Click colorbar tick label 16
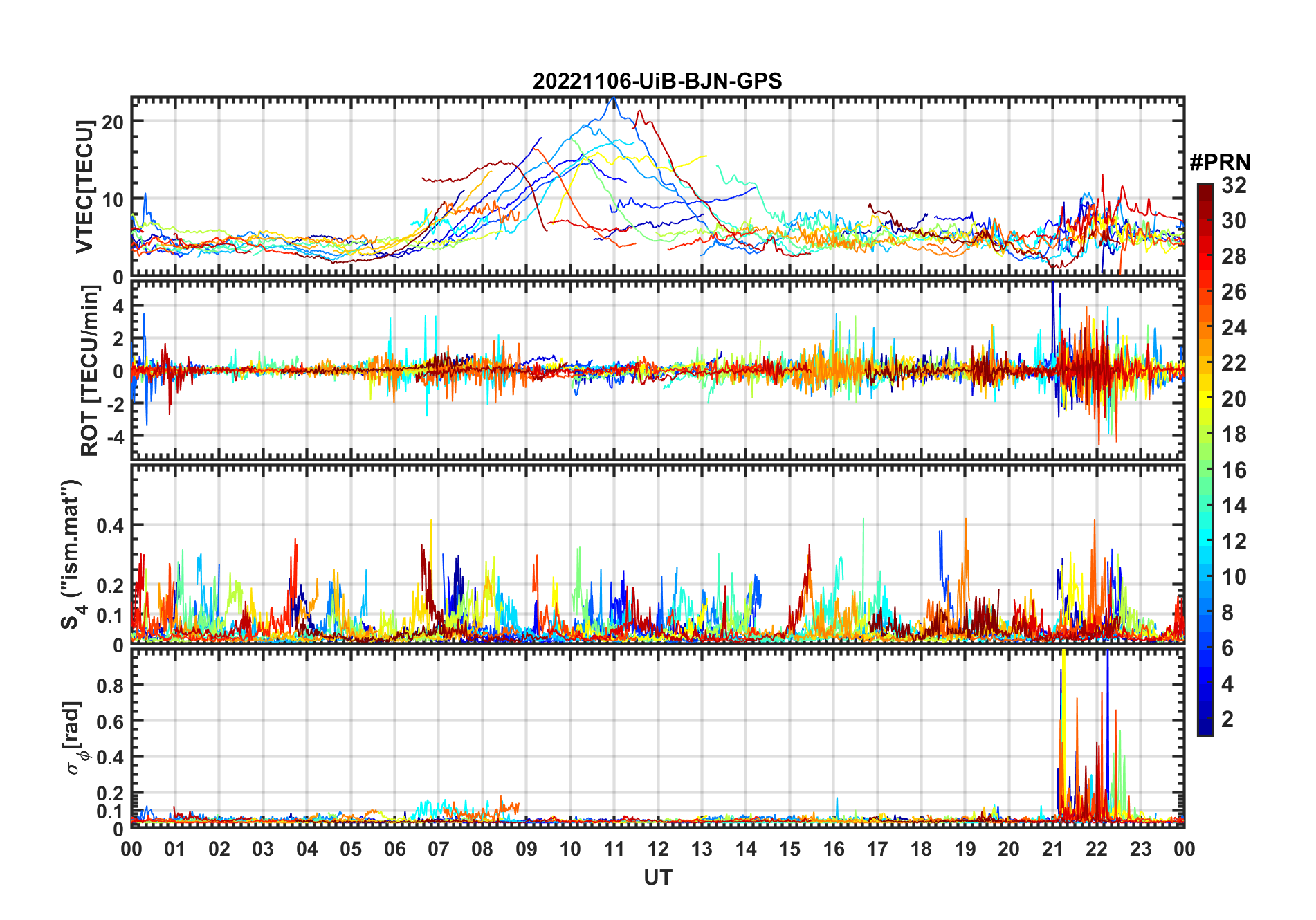Viewport: 1316px width, 920px height. (1234, 470)
